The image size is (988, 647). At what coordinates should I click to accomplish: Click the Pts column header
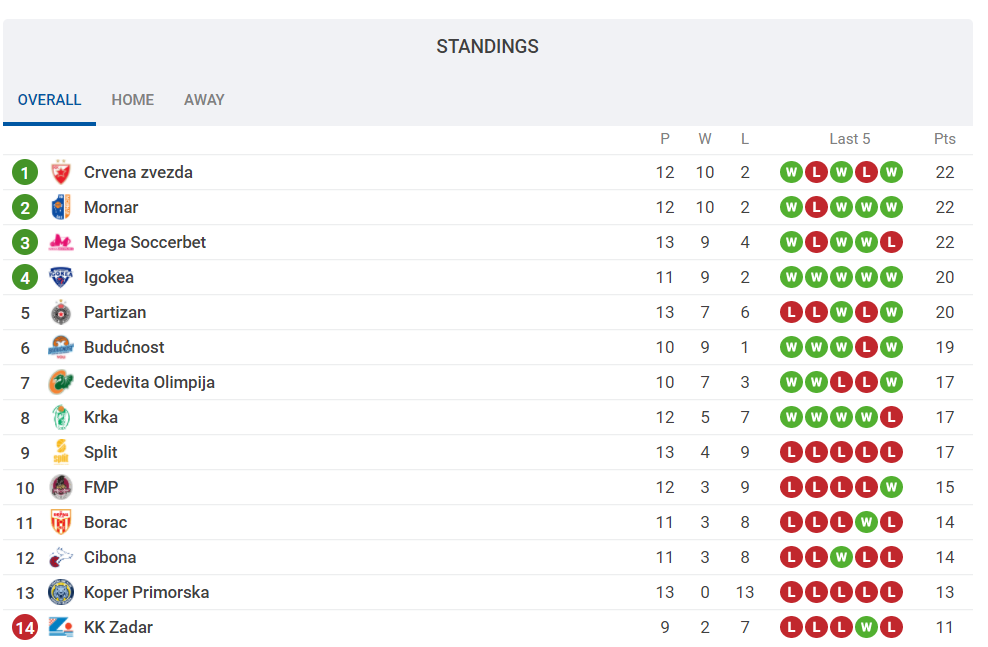tap(945, 139)
